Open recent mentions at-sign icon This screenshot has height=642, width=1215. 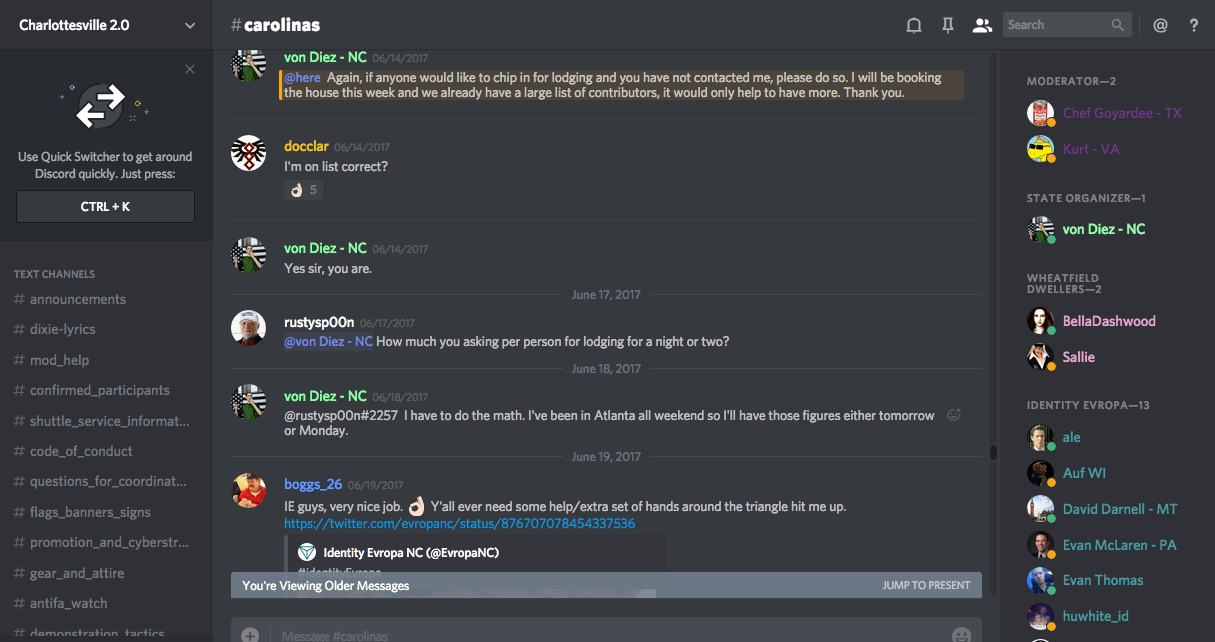pos(1160,26)
